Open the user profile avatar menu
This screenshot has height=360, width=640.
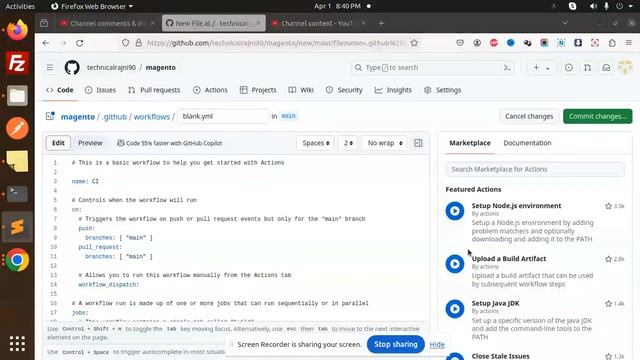[625, 67]
